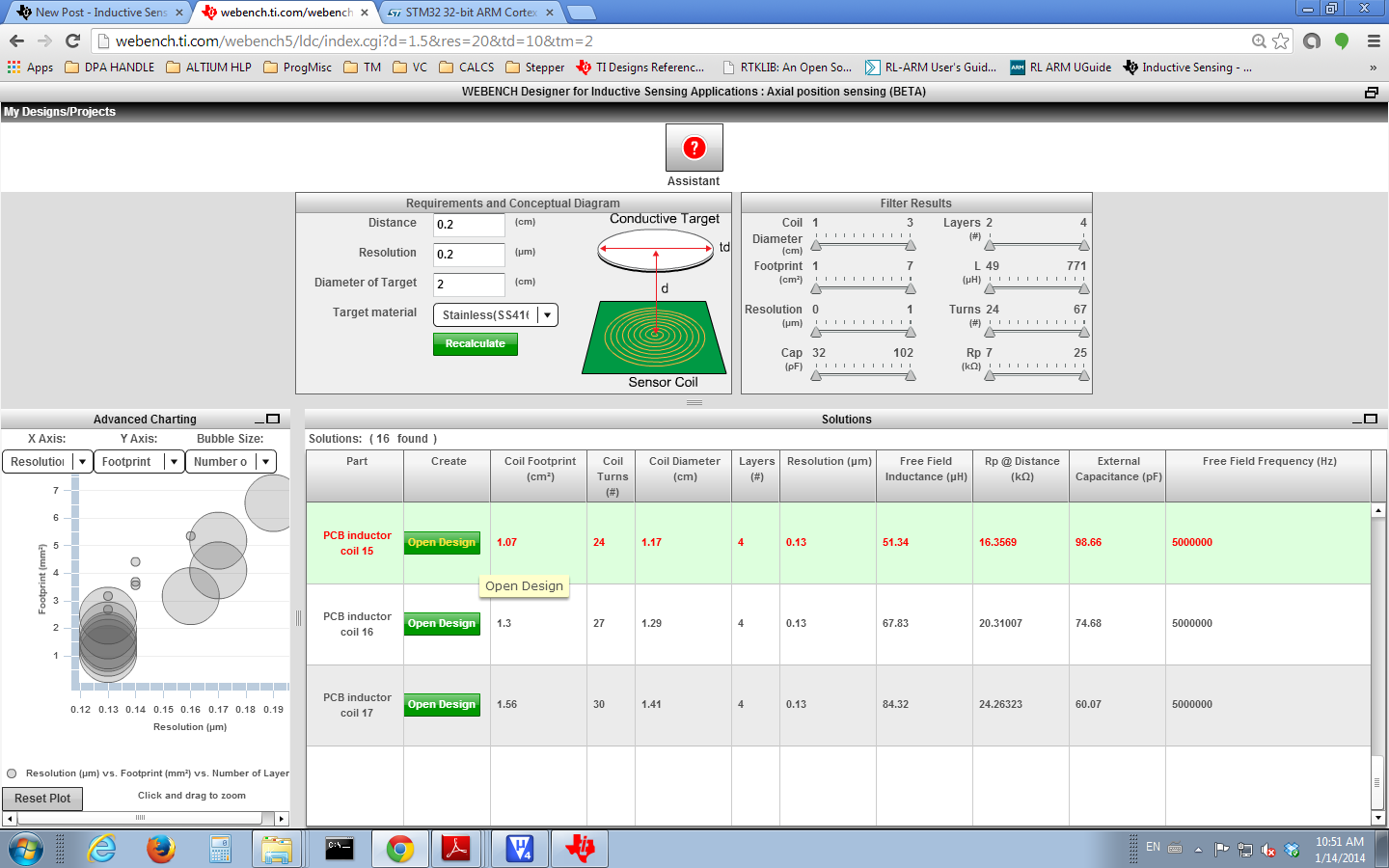Select webench.ti.com browser tab
Viewport: 1389px width, 868px height.
(x=286, y=13)
